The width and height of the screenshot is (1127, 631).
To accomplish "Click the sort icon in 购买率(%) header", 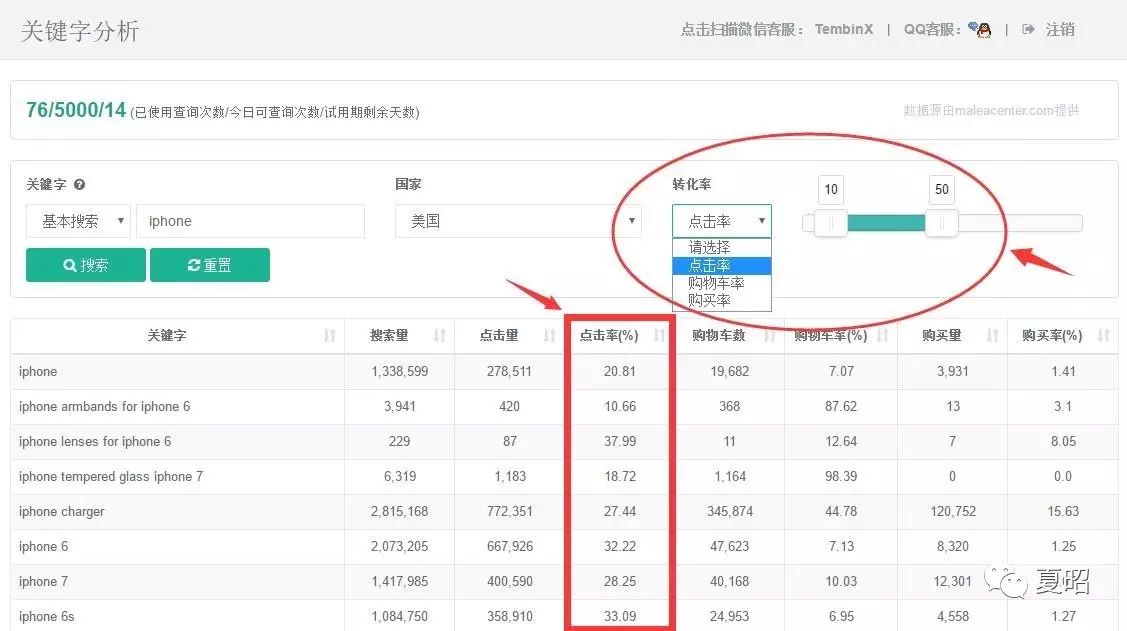I will click(1103, 336).
